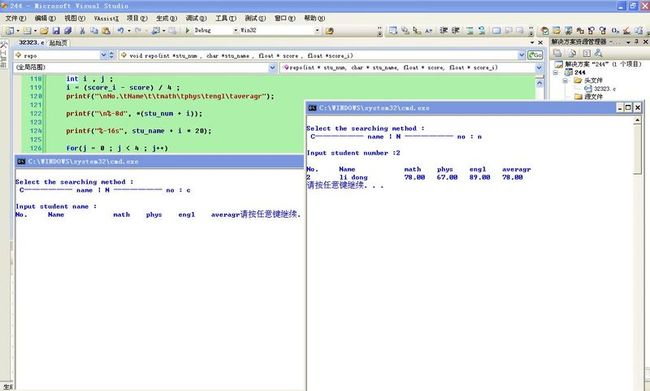Viewport: 650px width, 391px height.
Task: Open the Win32 platform dropdown
Action: coord(317,31)
